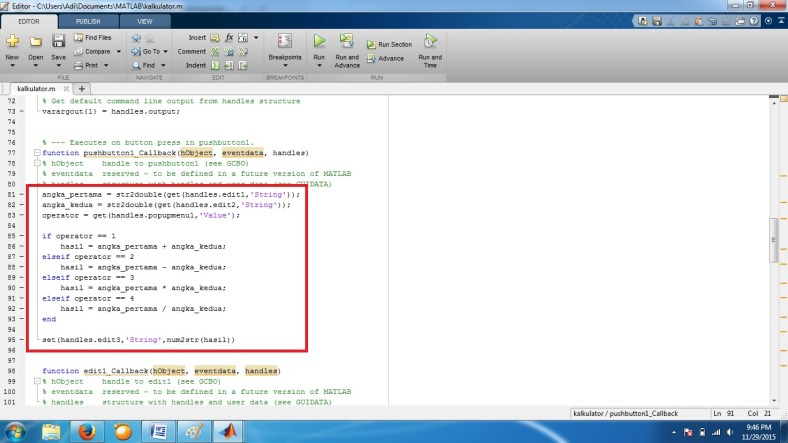The width and height of the screenshot is (788, 443).
Task: Click the Find Files icon
Action: [97, 38]
